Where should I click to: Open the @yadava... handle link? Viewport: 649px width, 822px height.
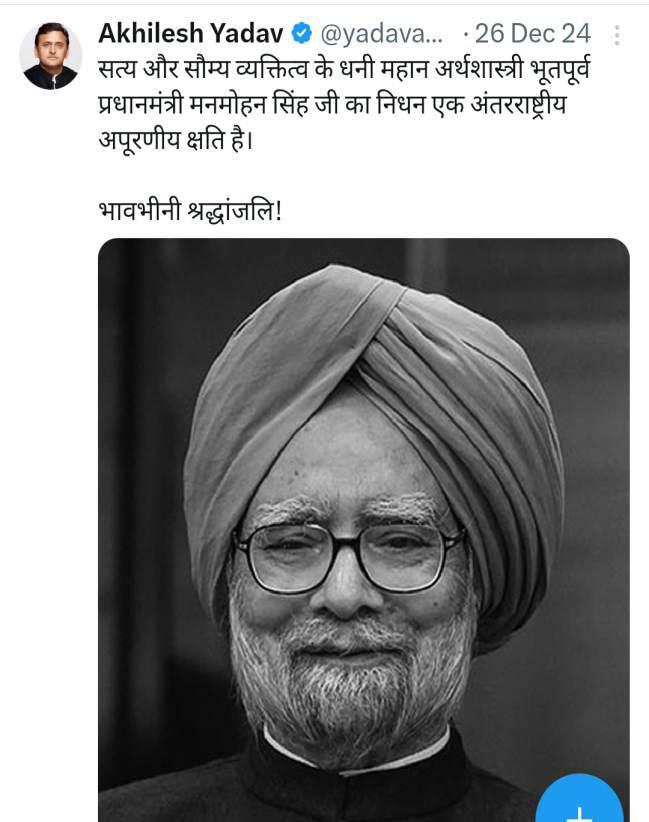tap(382, 35)
